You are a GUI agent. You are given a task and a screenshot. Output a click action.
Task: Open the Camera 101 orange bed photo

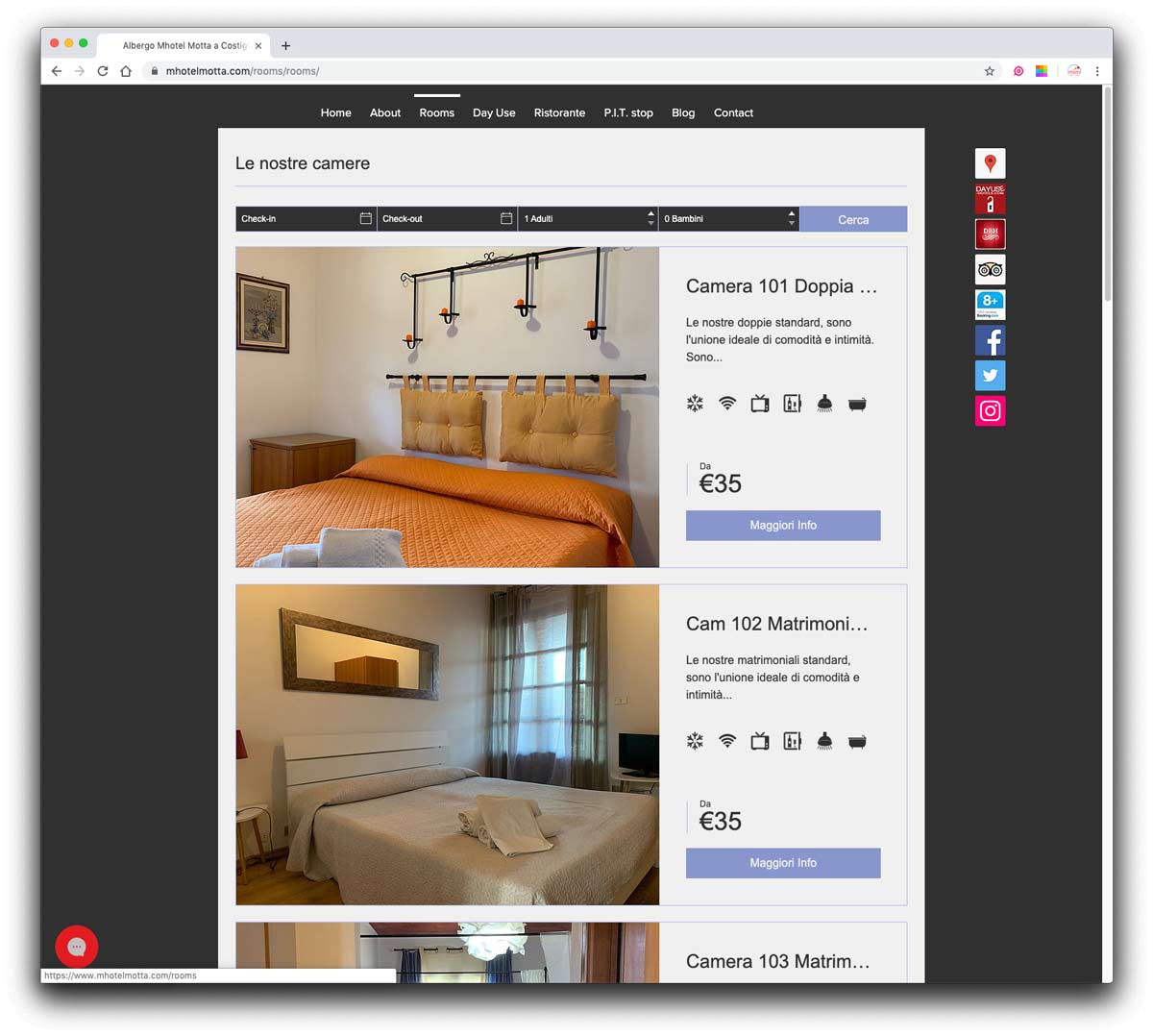448,407
